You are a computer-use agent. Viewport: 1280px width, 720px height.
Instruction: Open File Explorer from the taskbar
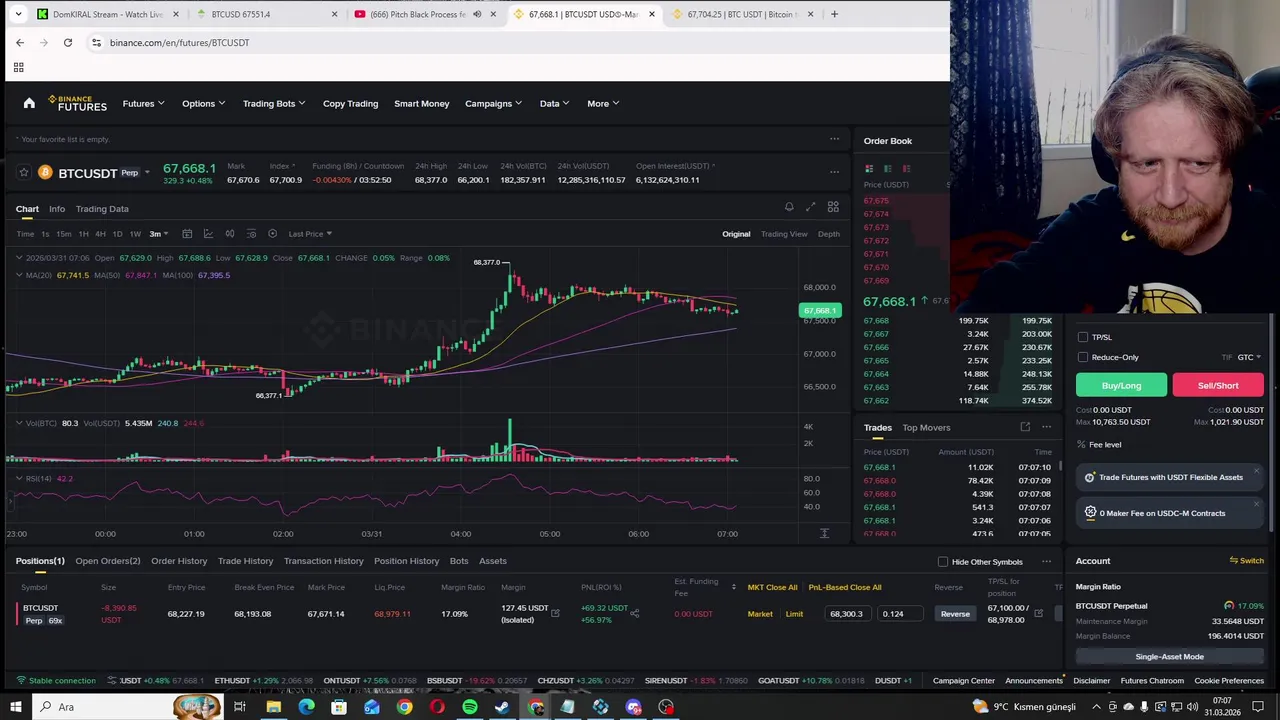(x=273, y=707)
